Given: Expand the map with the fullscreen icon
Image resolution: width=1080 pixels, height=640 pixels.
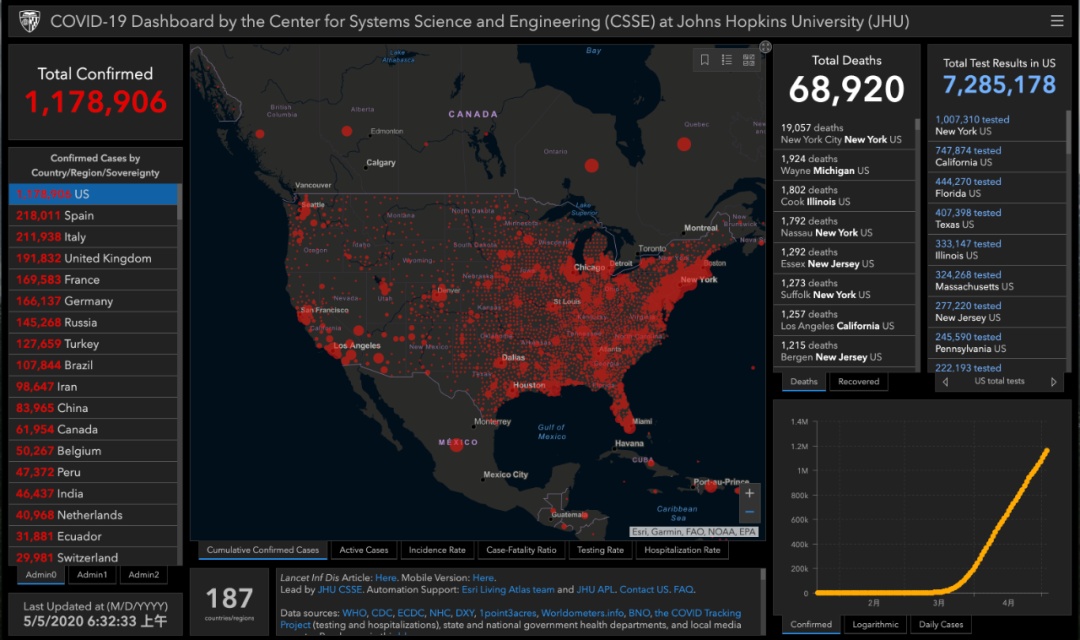Looking at the screenshot, I should tap(765, 46).
